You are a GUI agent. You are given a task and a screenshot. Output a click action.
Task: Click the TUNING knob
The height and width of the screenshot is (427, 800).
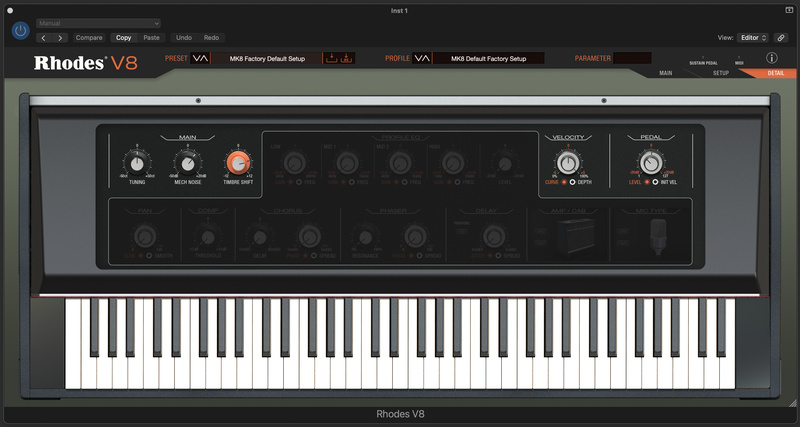137,164
